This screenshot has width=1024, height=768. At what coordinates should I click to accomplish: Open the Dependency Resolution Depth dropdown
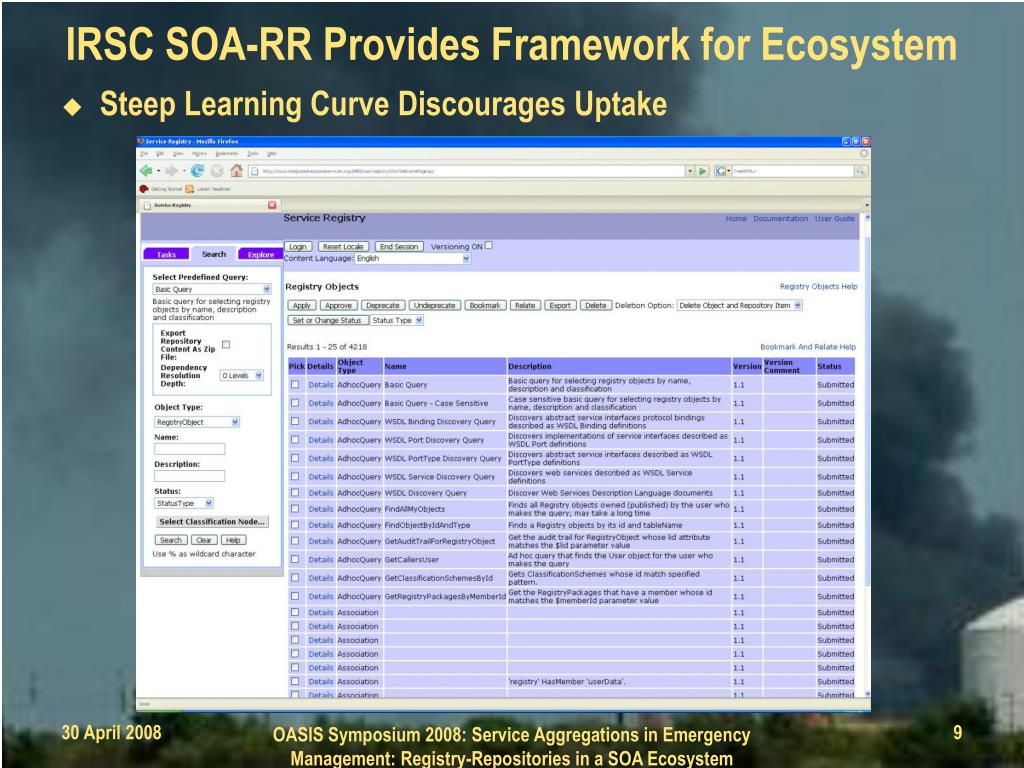pyautogui.click(x=242, y=376)
